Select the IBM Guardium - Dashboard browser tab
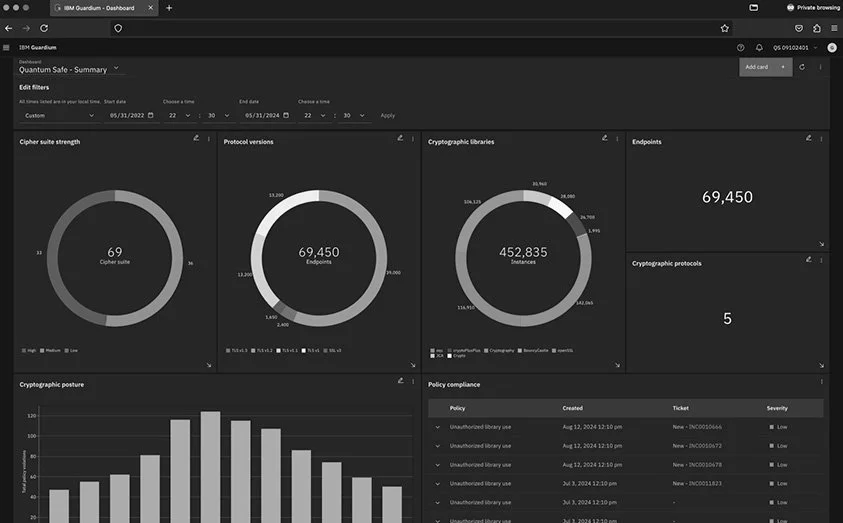843x523 pixels. pos(104,8)
